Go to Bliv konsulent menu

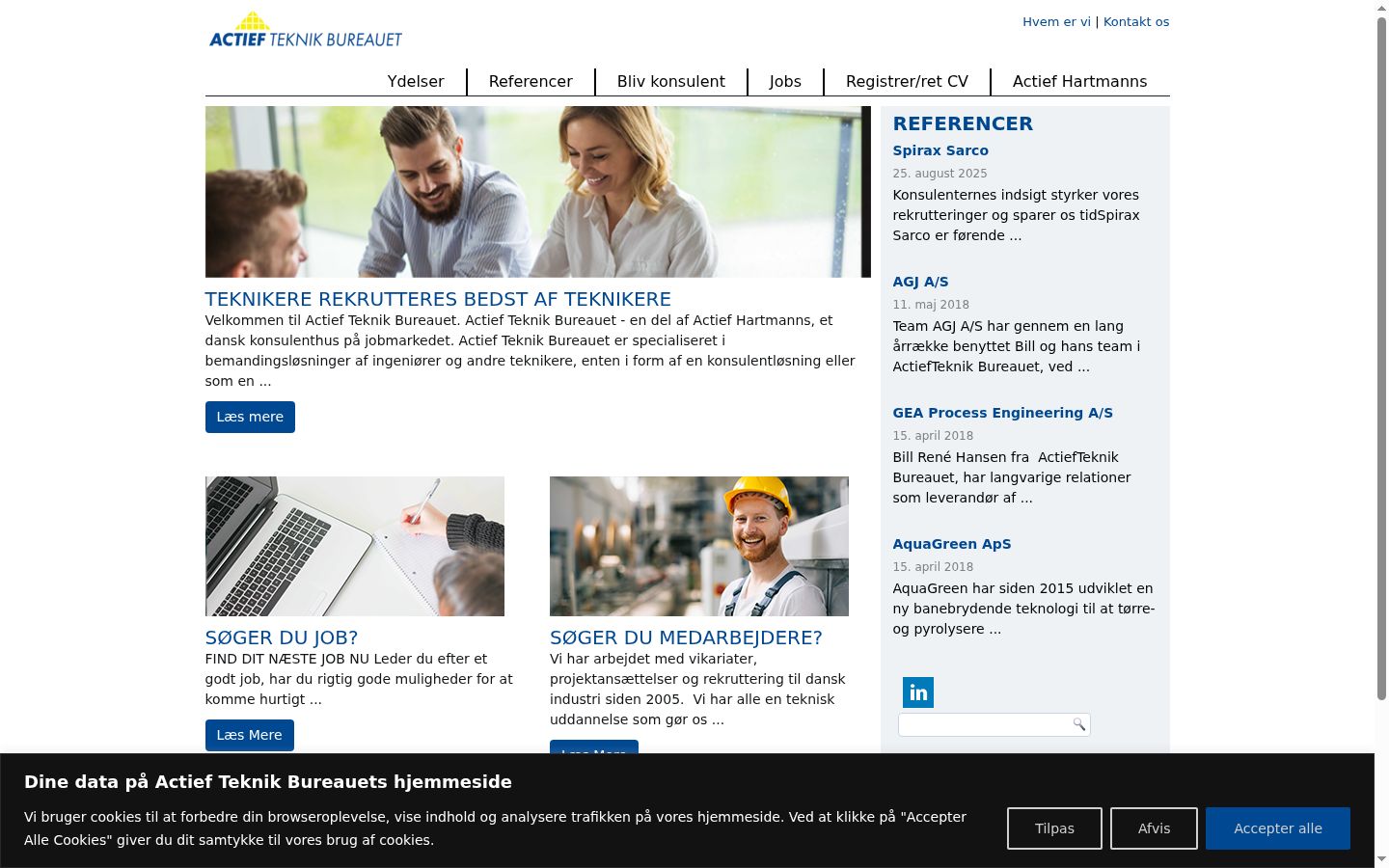pyautogui.click(x=671, y=82)
